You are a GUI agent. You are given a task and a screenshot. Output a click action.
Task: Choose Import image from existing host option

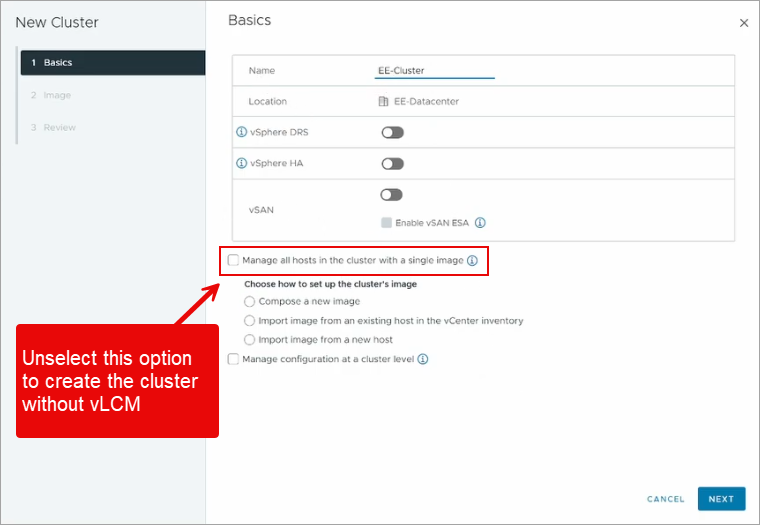coord(250,321)
